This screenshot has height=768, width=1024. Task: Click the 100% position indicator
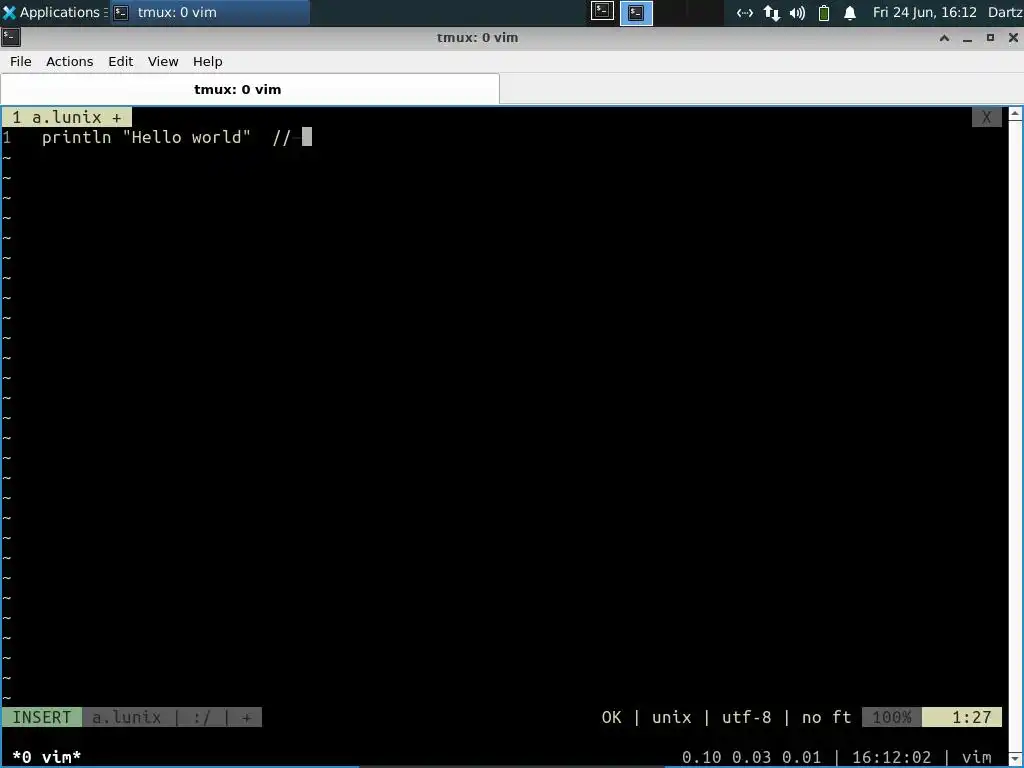[x=891, y=717]
